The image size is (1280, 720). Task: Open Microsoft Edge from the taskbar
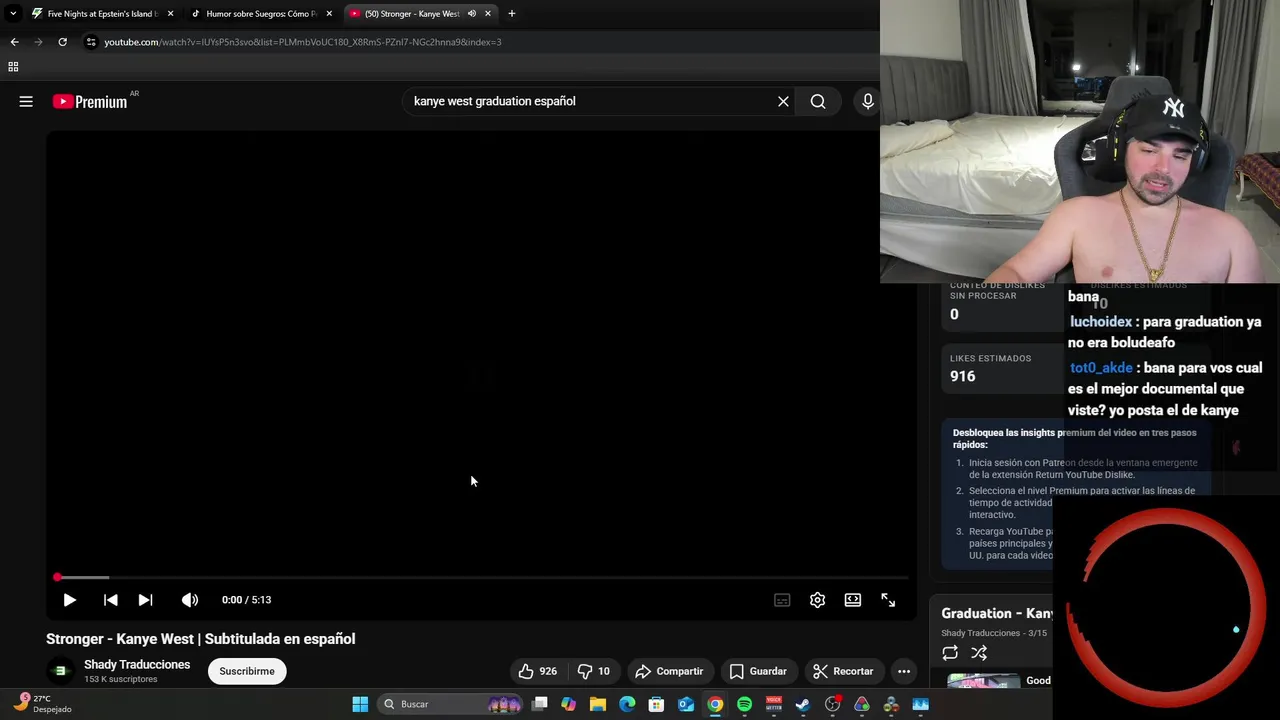(x=627, y=704)
